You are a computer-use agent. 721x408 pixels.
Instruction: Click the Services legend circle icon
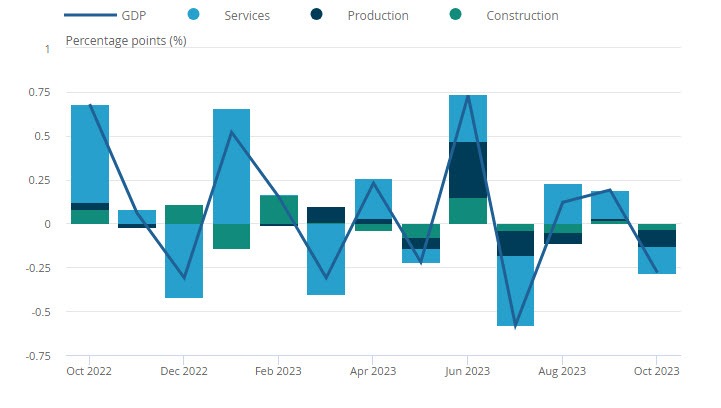[x=194, y=14]
